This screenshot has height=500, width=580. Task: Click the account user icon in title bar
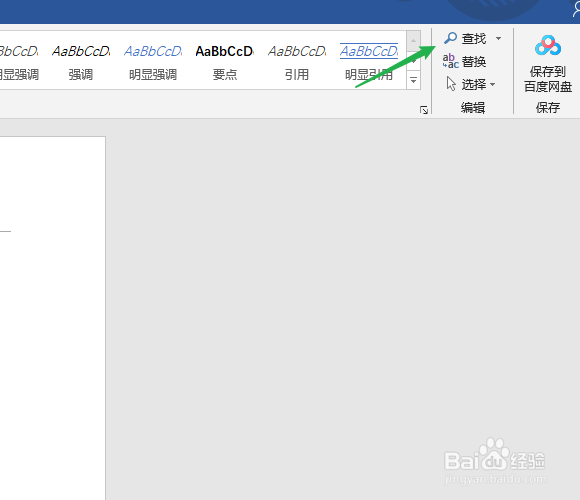576,9
